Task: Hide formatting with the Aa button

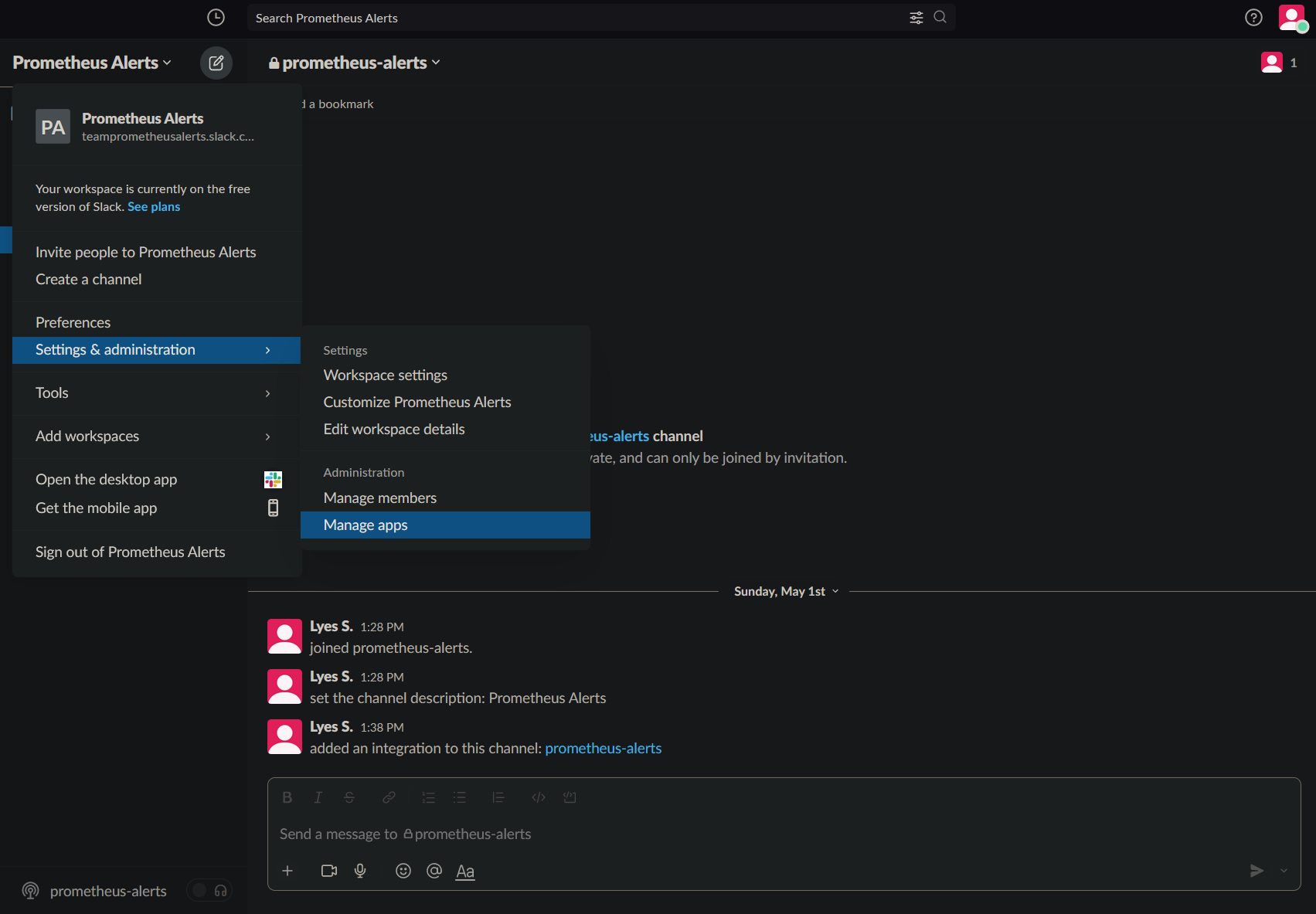Action: (465, 872)
